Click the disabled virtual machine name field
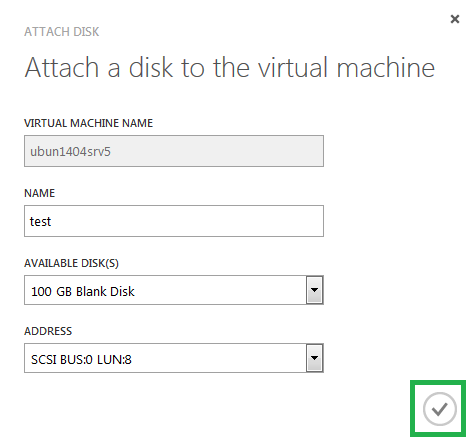The width and height of the screenshot is (466, 437). [x=174, y=151]
